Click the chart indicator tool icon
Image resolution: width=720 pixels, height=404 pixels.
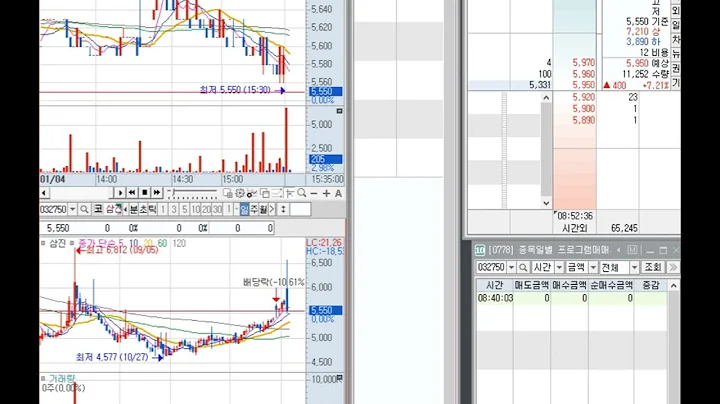click(252, 193)
